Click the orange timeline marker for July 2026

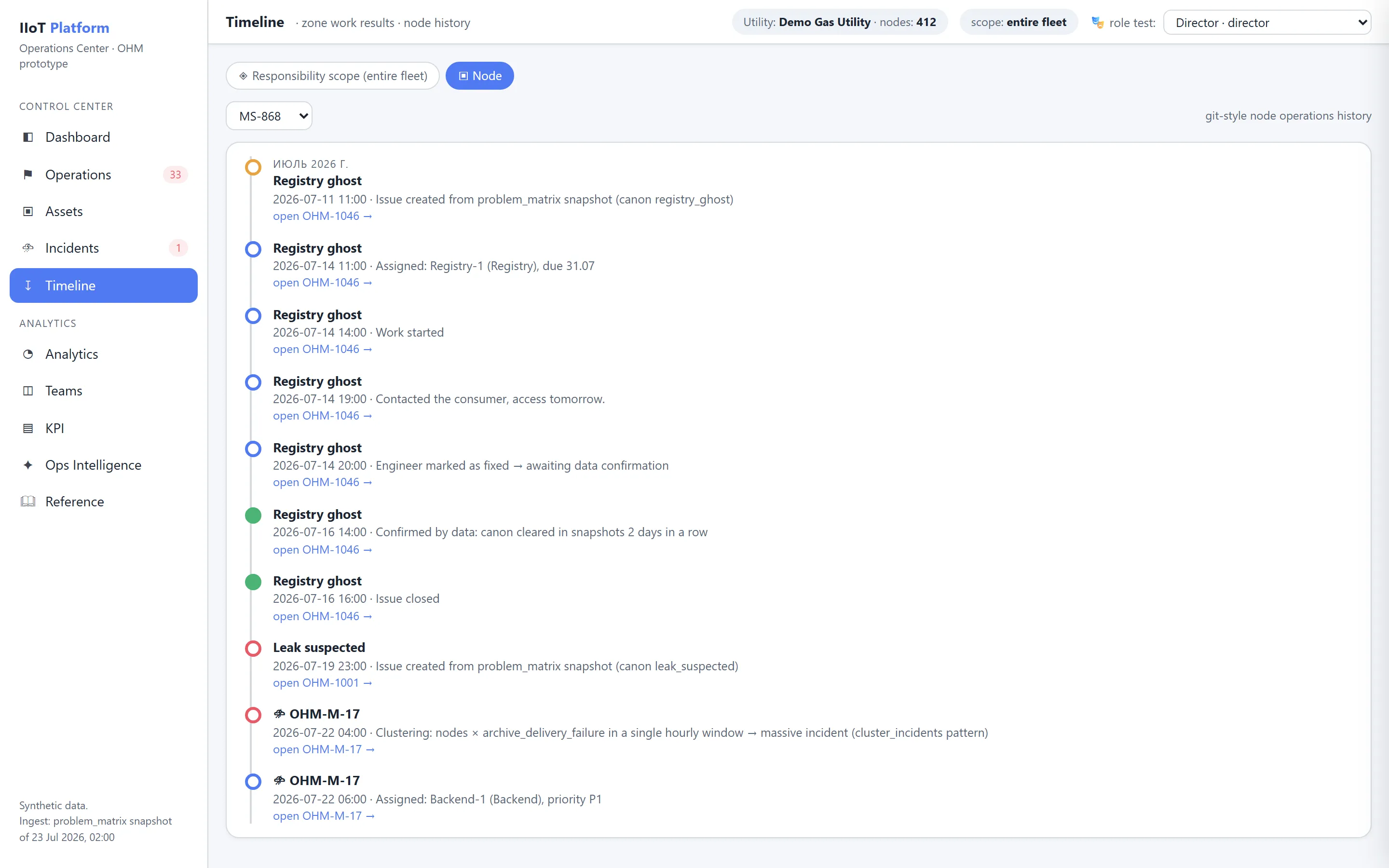click(x=253, y=167)
